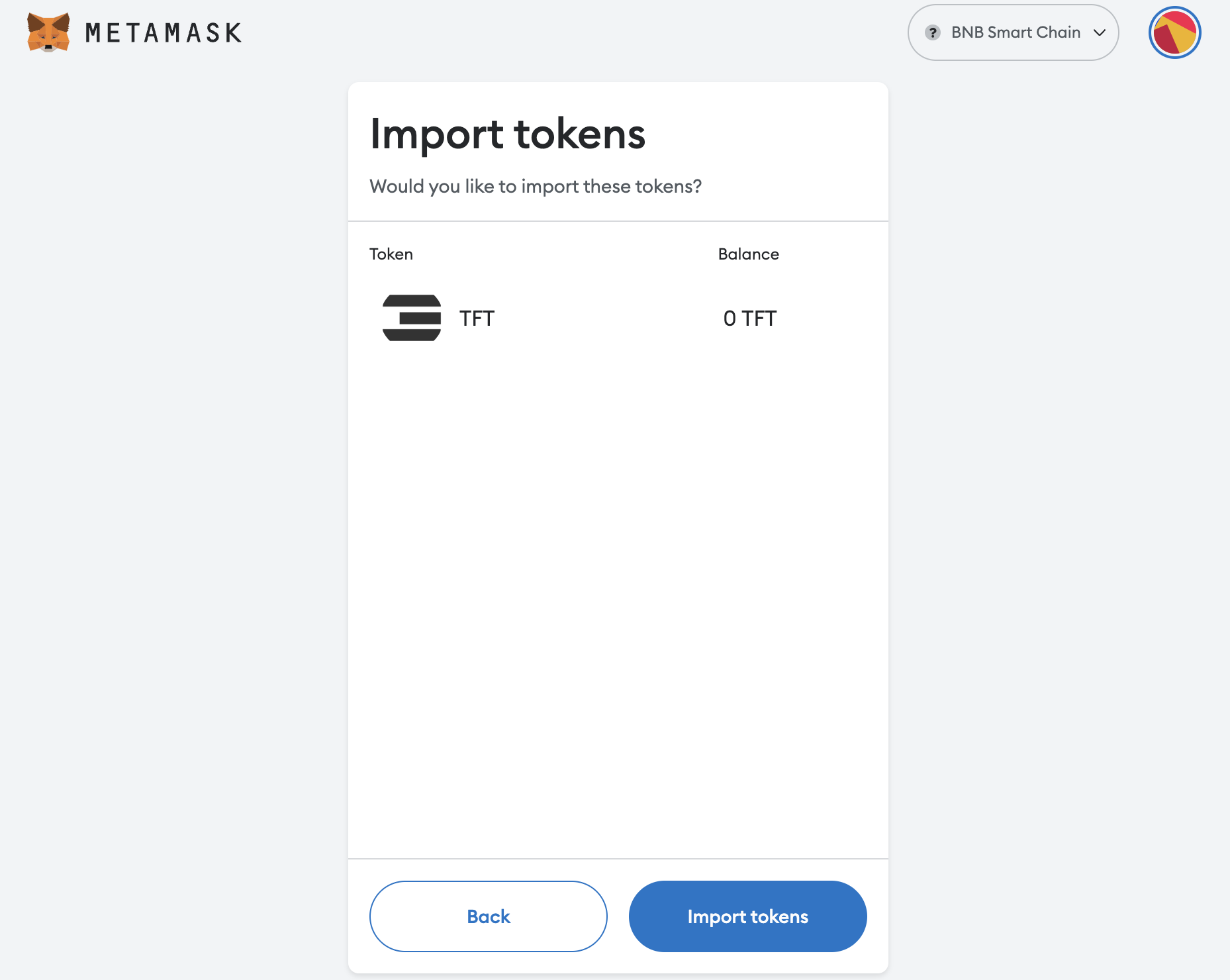This screenshot has height=980, width=1230.
Task: Click the MetaMask fox logo
Action: pos(48,32)
